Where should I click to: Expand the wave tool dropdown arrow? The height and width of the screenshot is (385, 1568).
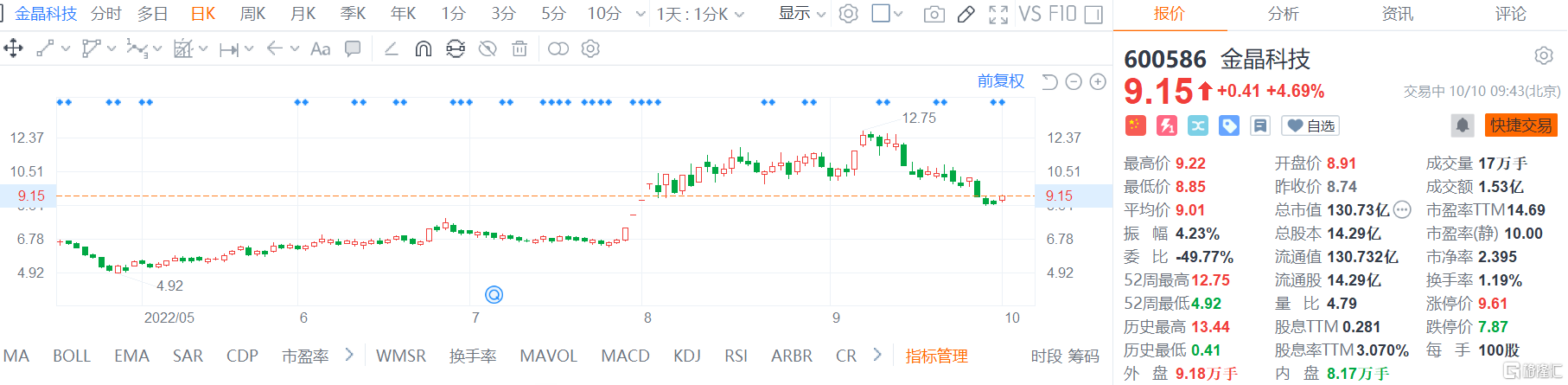[x=157, y=48]
